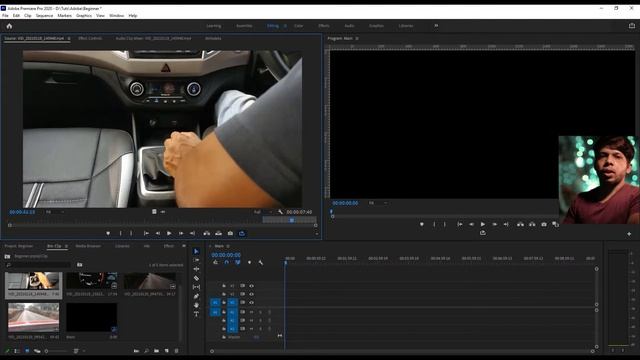Step forward one frame in Program monitor

coord(494,224)
